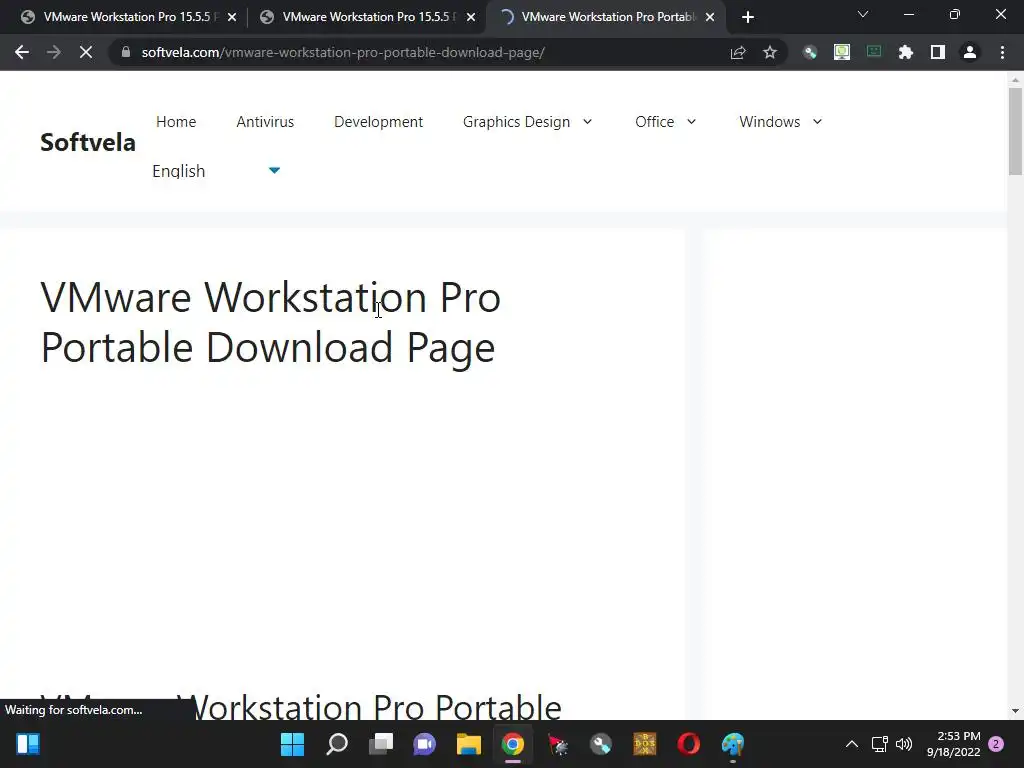
Task: Click the lock icon in address bar
Action: point(126,52)
